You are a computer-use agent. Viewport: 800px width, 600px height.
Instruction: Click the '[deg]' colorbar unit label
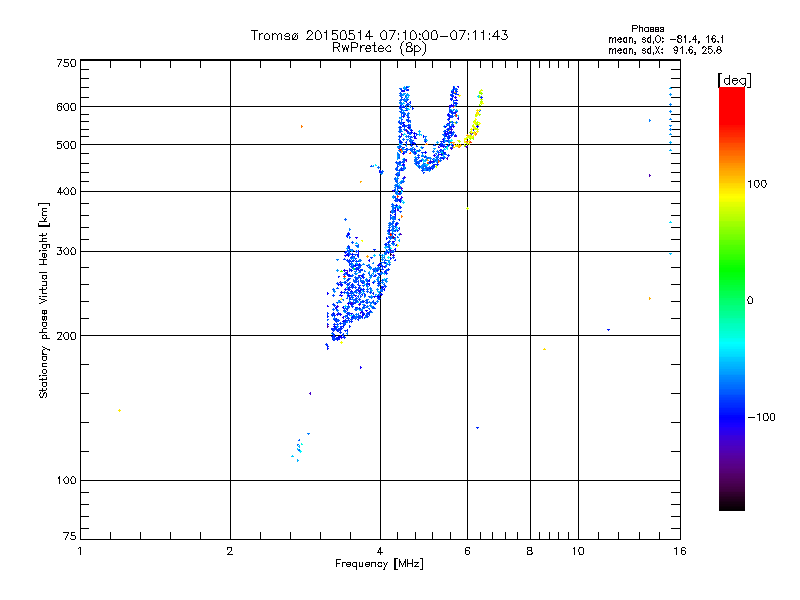point(734,80)
